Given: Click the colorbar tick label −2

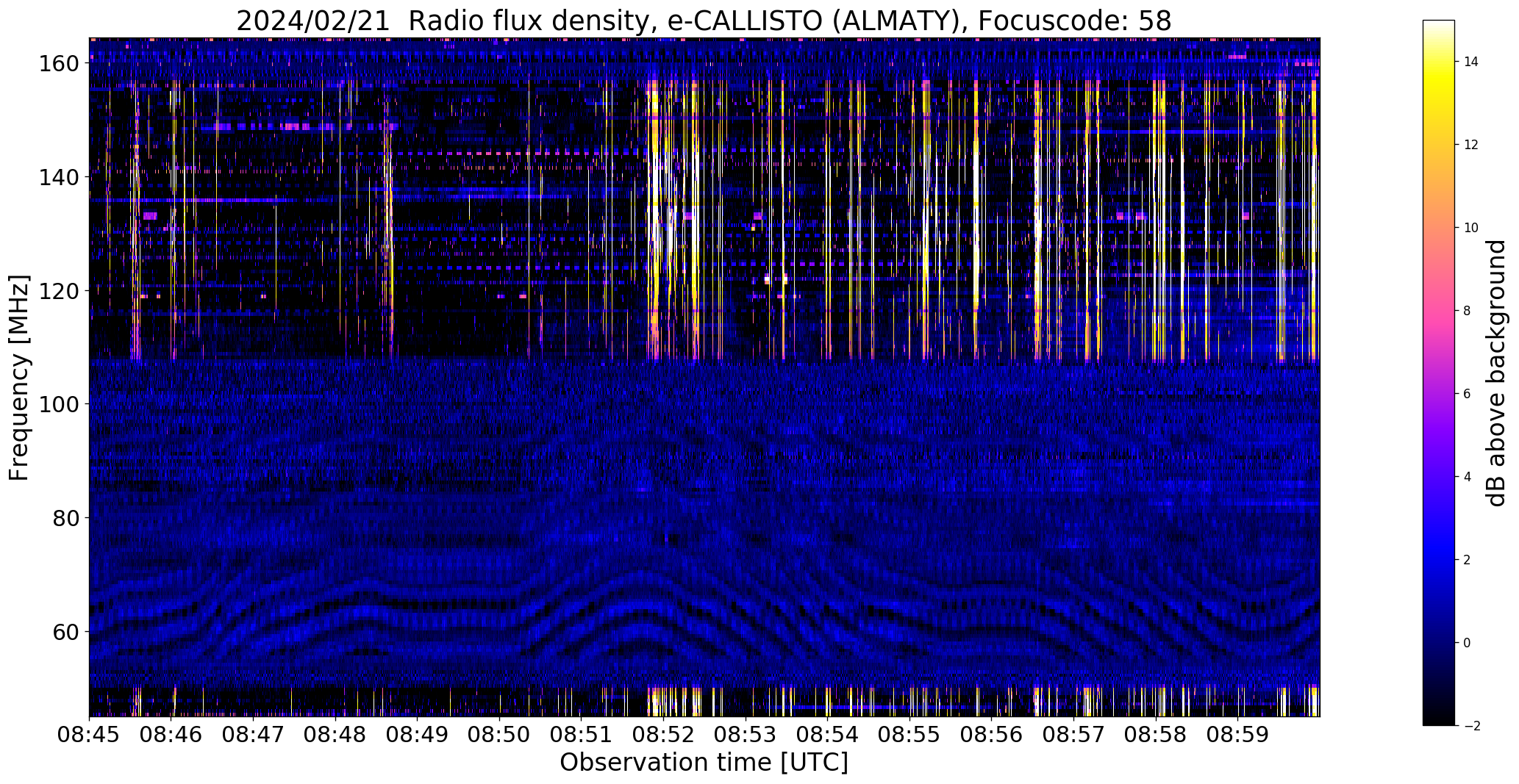Looking at the screenshot, I should pos(1471,727).
